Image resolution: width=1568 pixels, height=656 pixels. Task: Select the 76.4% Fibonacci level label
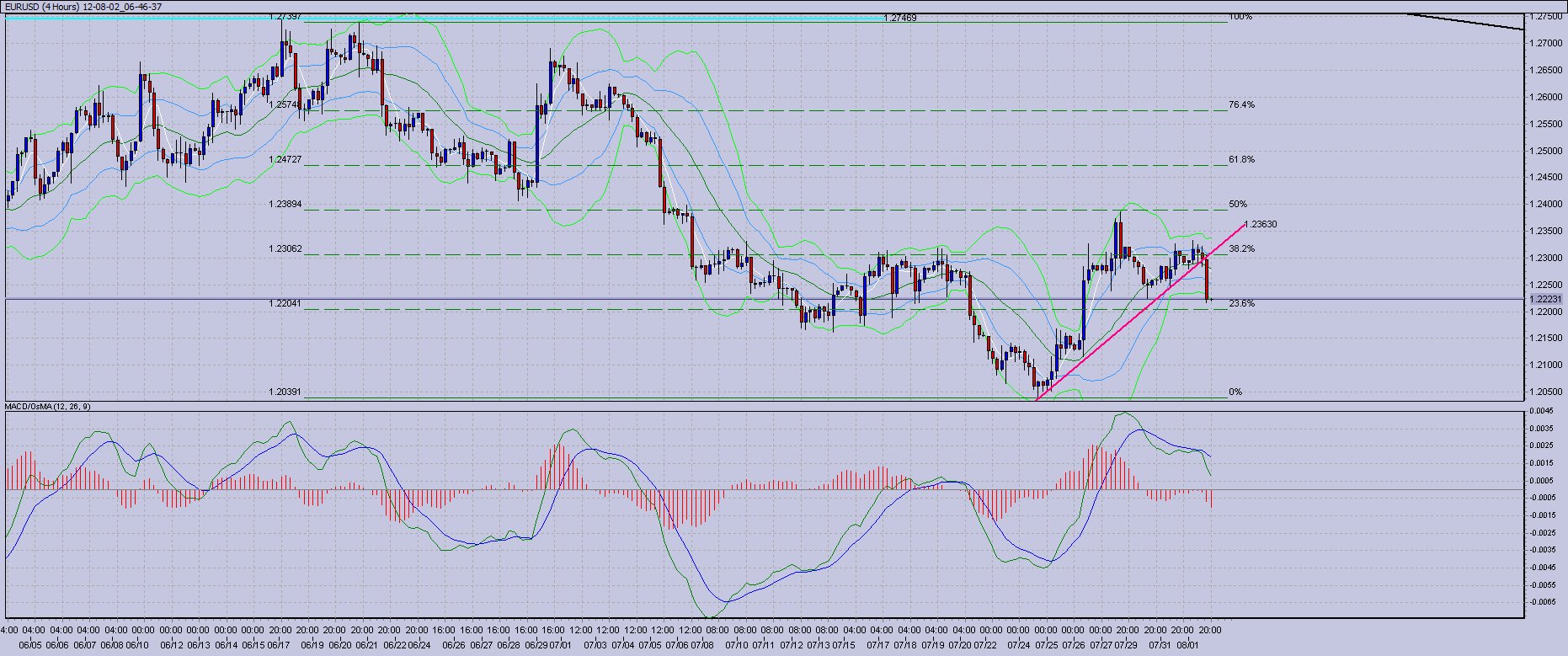[1241, 105]
